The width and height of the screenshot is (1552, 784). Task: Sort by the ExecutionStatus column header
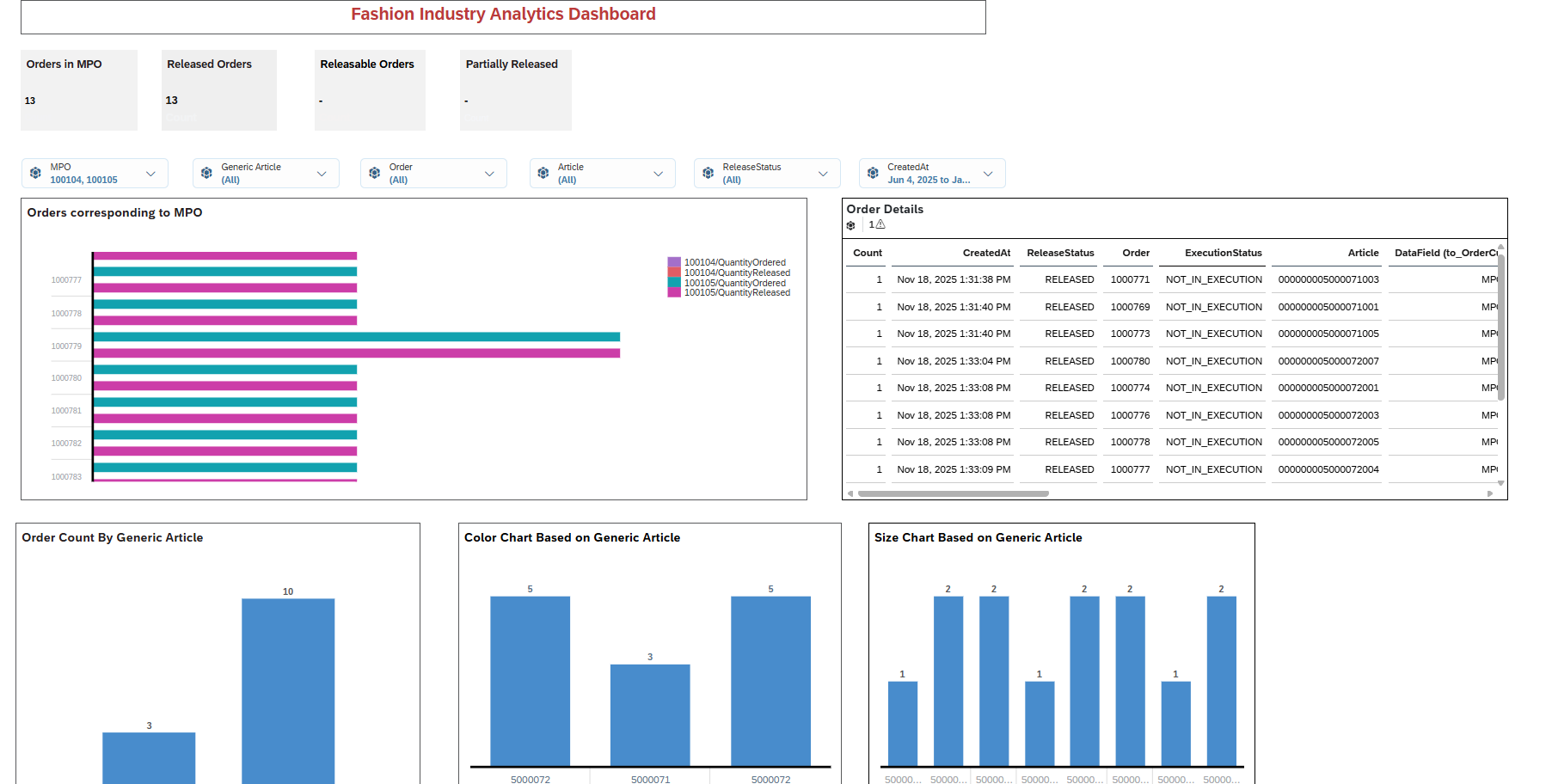(1223, 253)
